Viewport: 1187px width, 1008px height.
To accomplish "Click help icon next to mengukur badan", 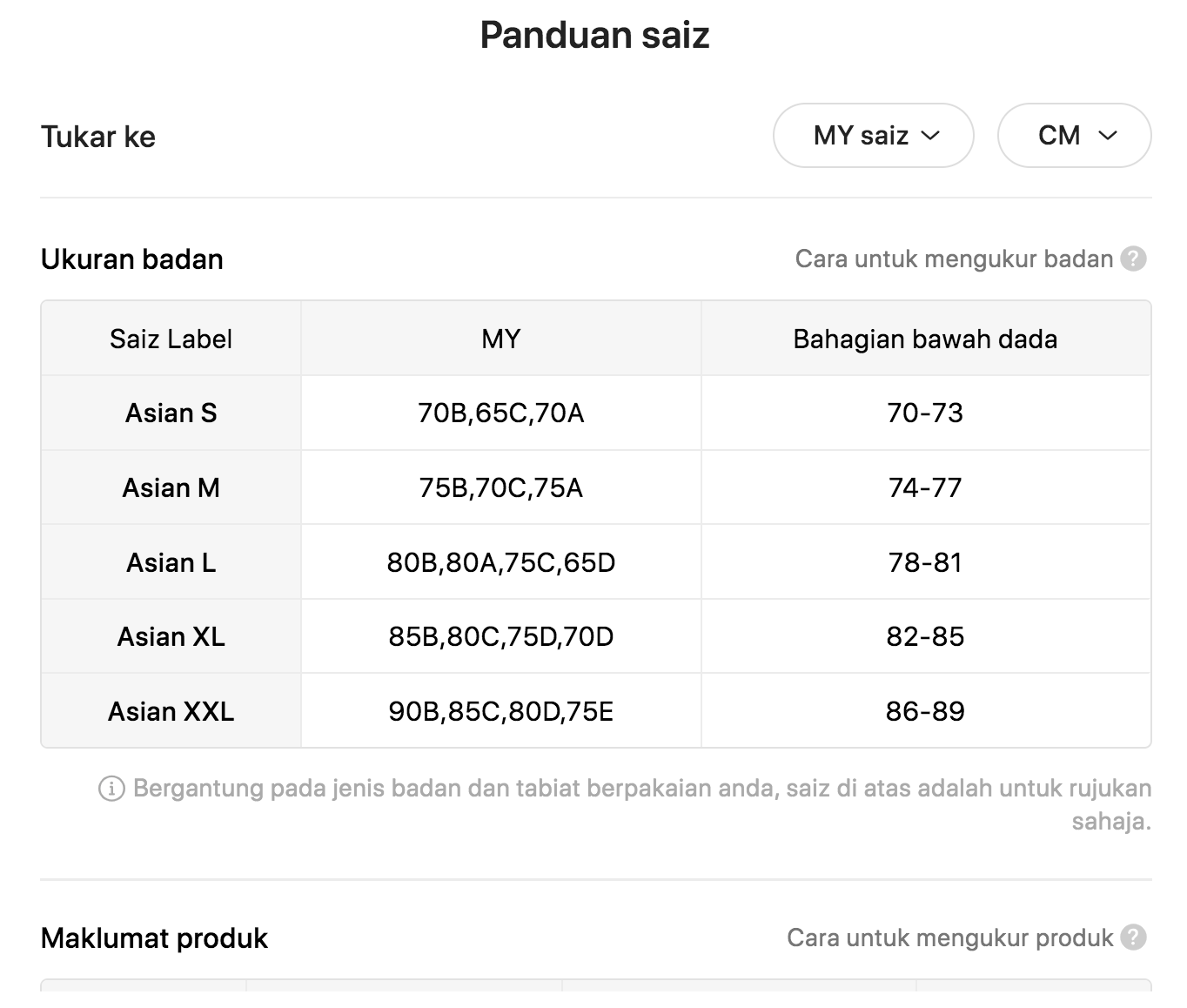I will coord(1133,259).
